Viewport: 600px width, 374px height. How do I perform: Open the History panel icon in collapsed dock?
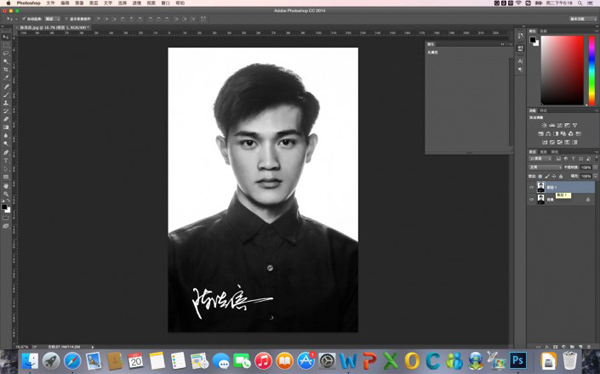point(520,36)
